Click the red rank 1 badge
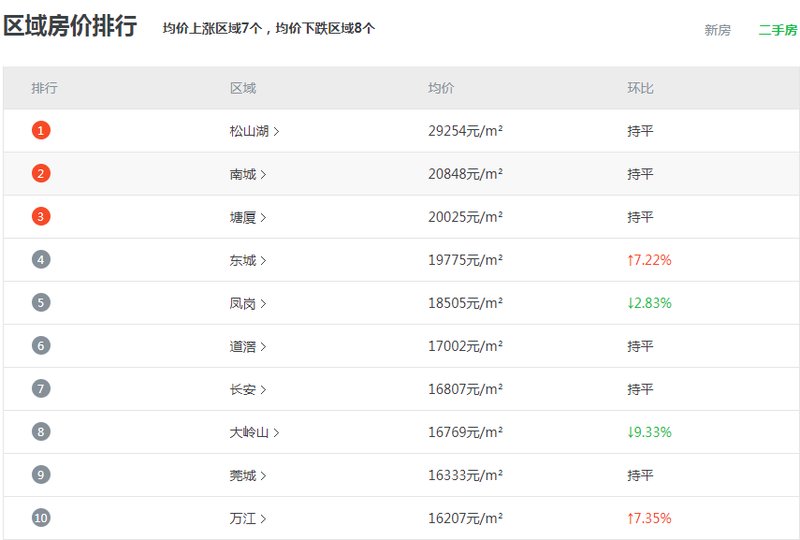Screen dimensions: 800x540 (x=41, y=131)
